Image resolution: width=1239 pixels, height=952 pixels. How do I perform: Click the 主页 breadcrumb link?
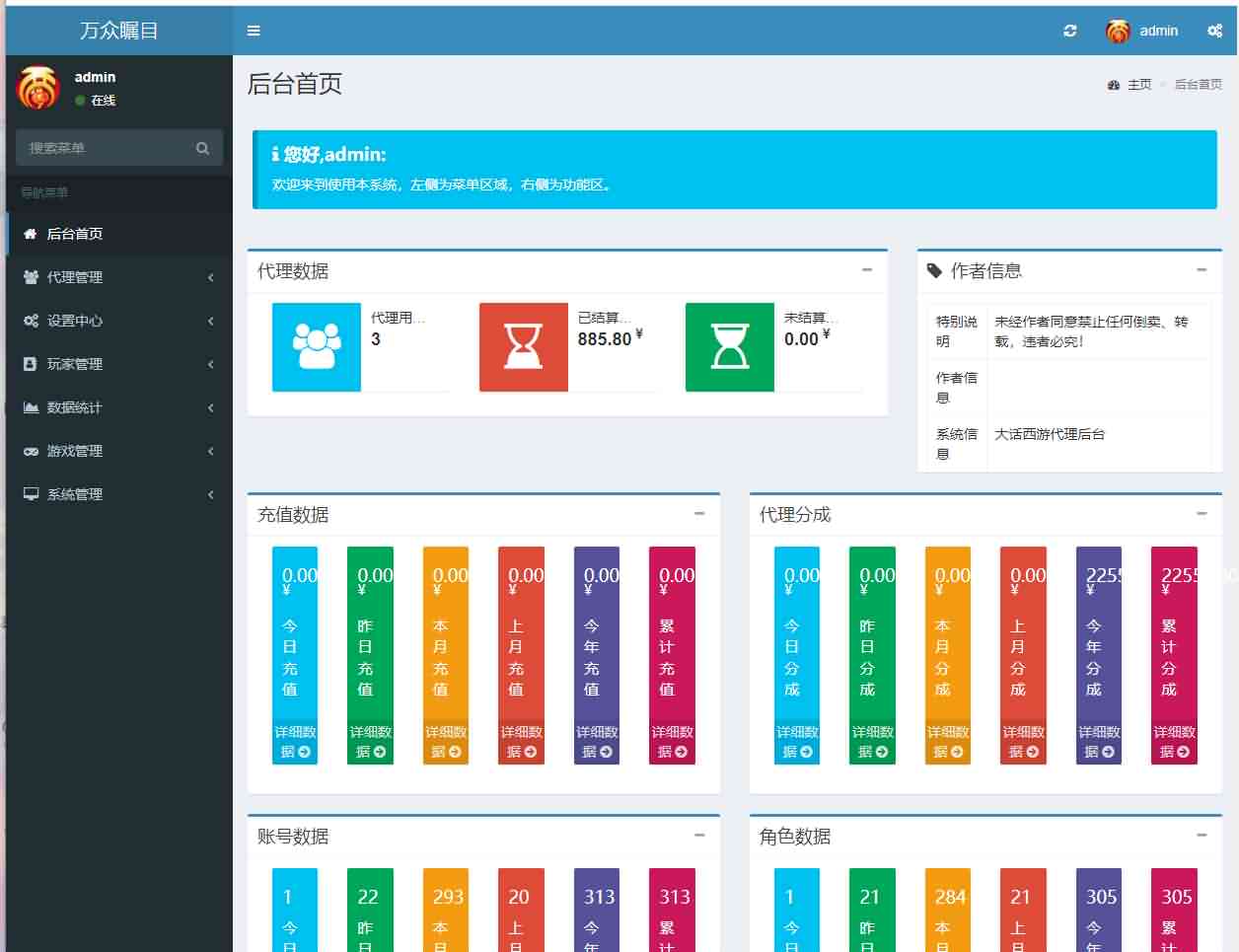1138,84
